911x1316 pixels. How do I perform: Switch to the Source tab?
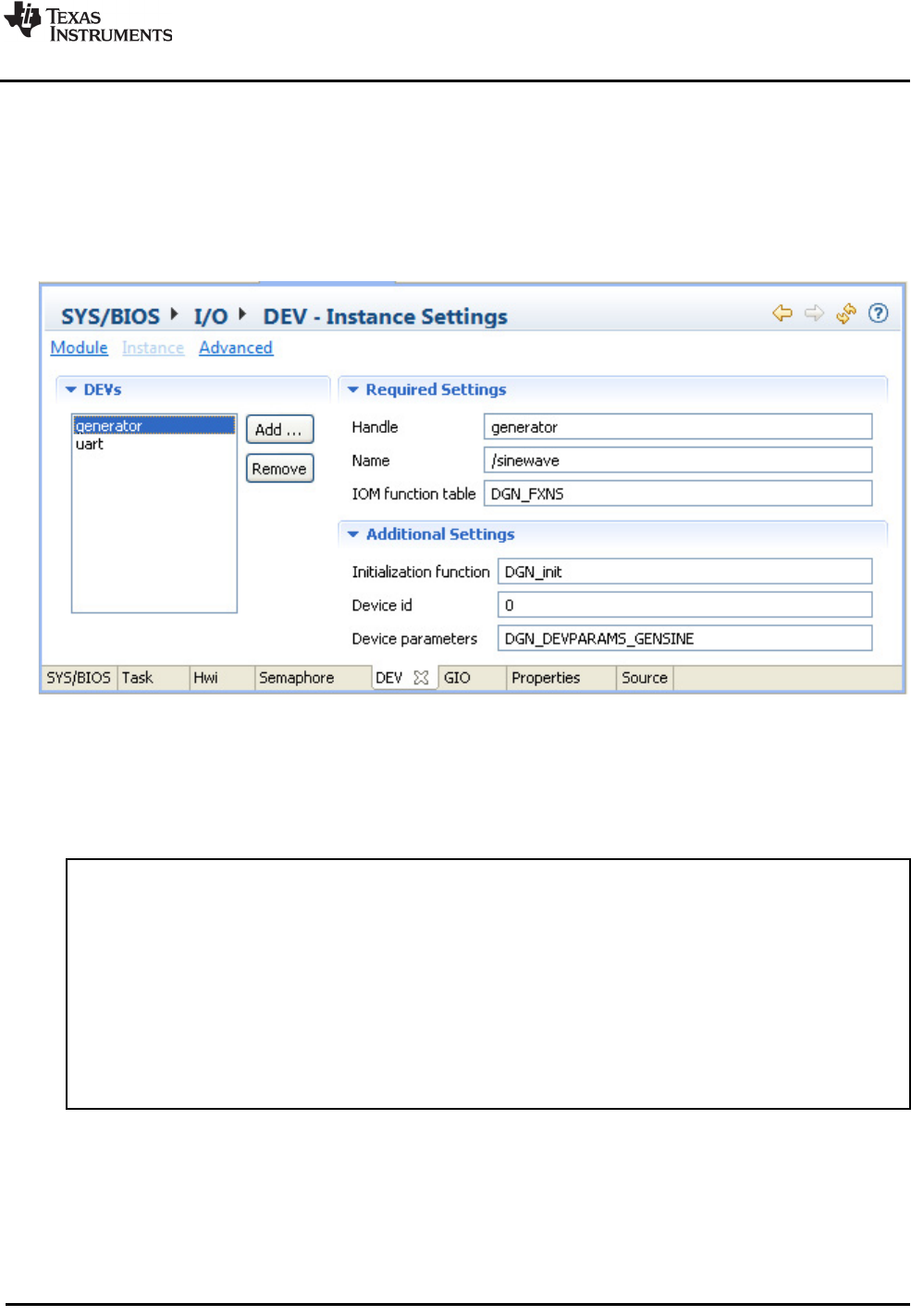(645, 678)
